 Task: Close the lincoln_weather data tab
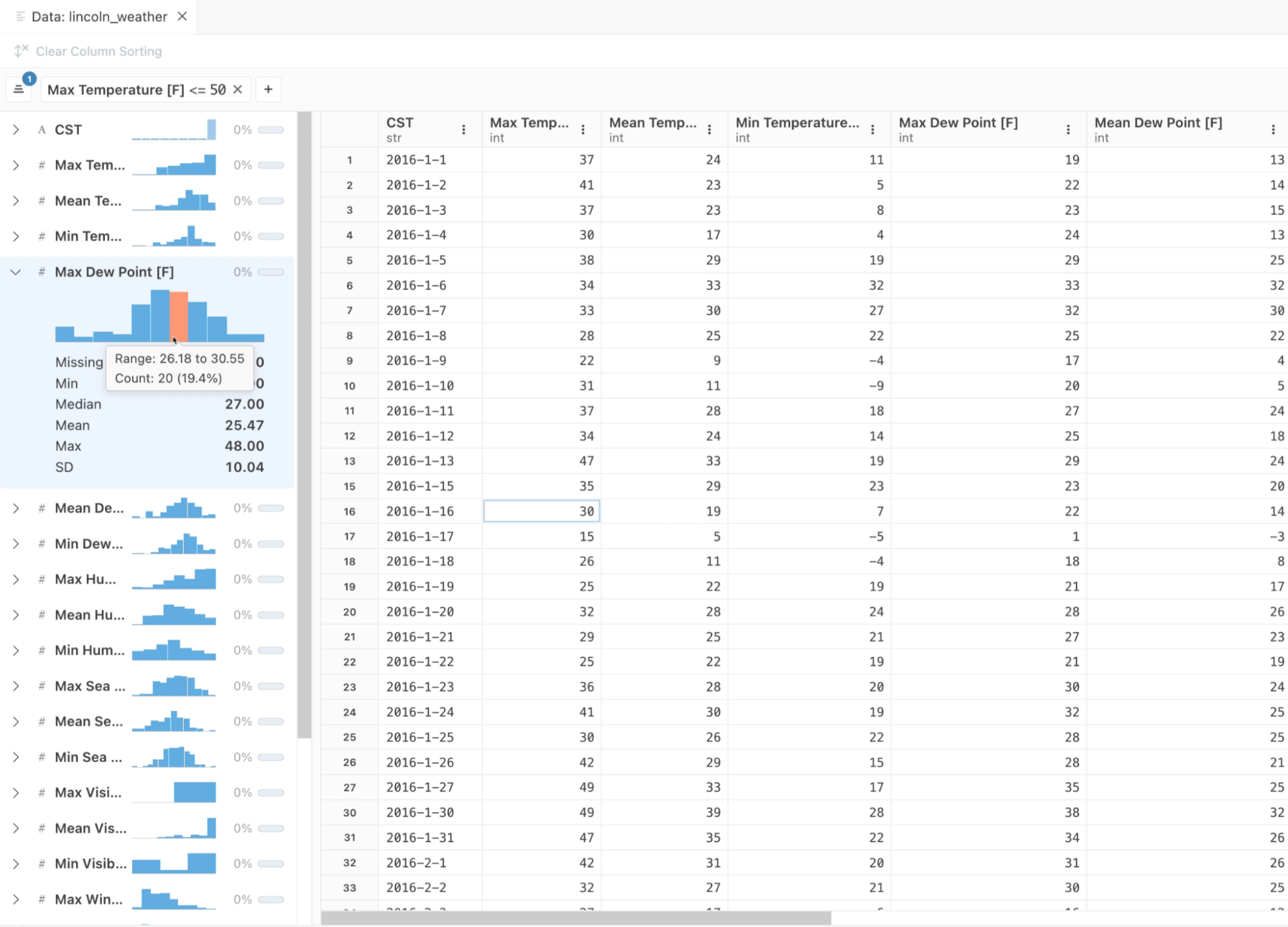click(x=182, y=16)
